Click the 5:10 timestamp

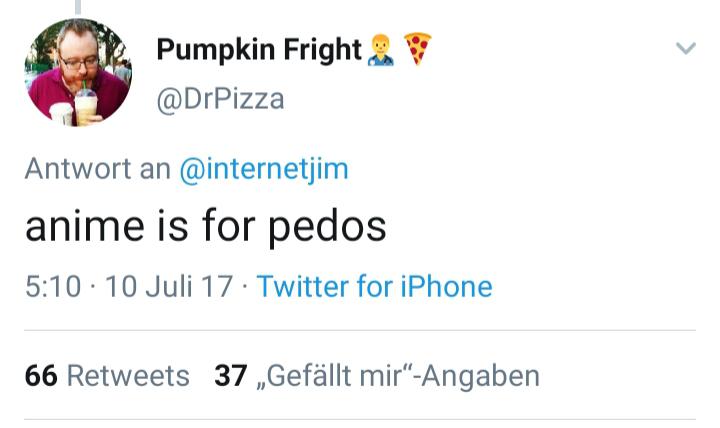52,287
